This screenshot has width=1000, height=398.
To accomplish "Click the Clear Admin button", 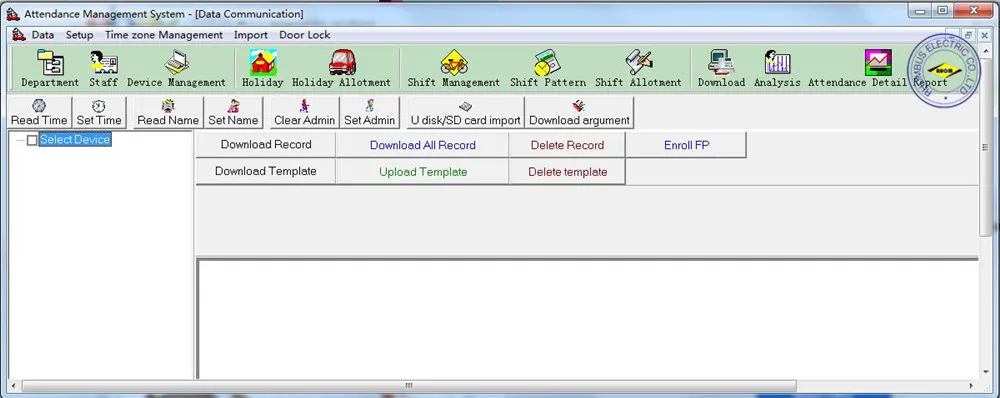I will (x=304, y=113).
